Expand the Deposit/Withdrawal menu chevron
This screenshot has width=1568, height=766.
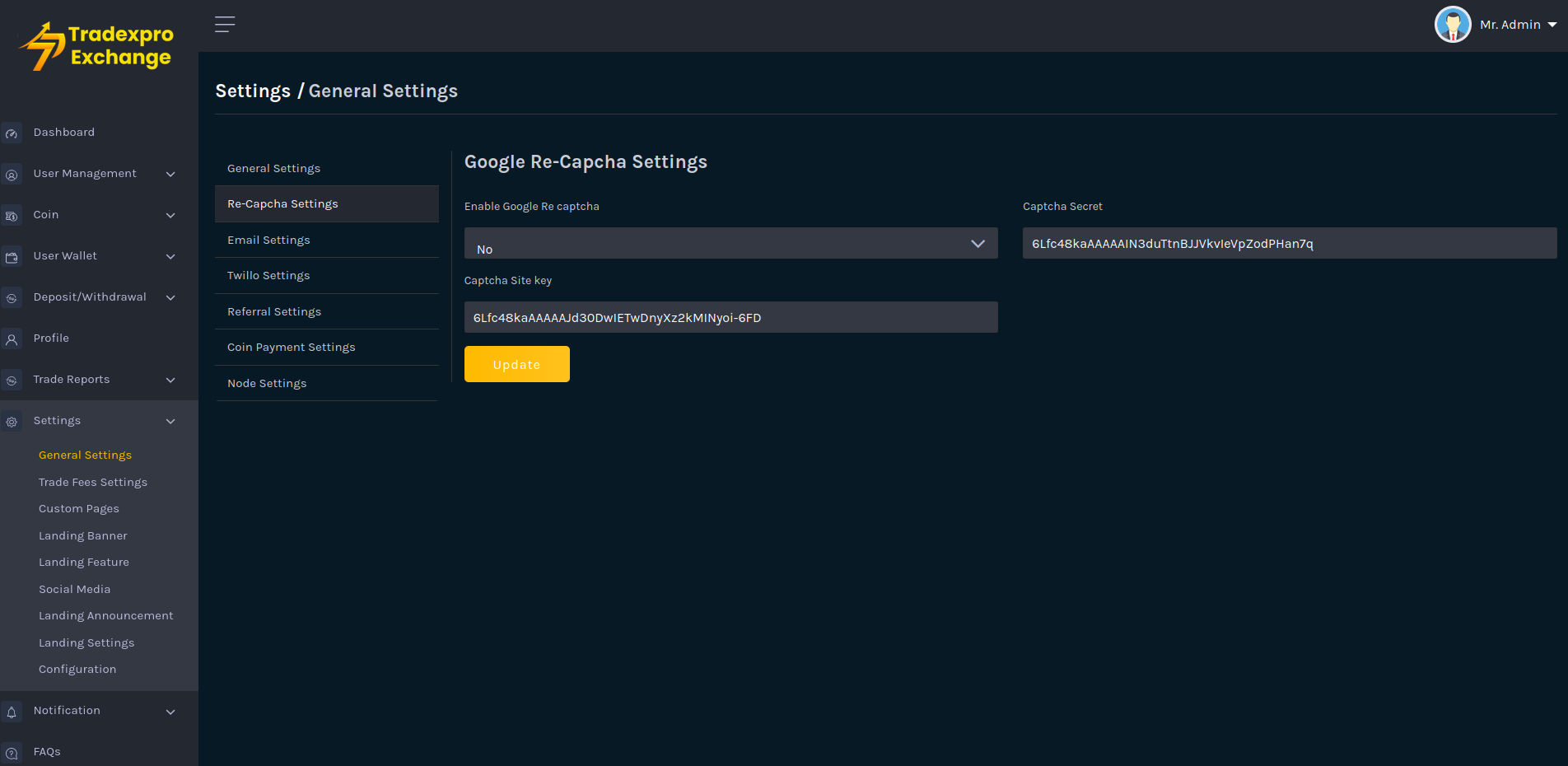[170, 298]
